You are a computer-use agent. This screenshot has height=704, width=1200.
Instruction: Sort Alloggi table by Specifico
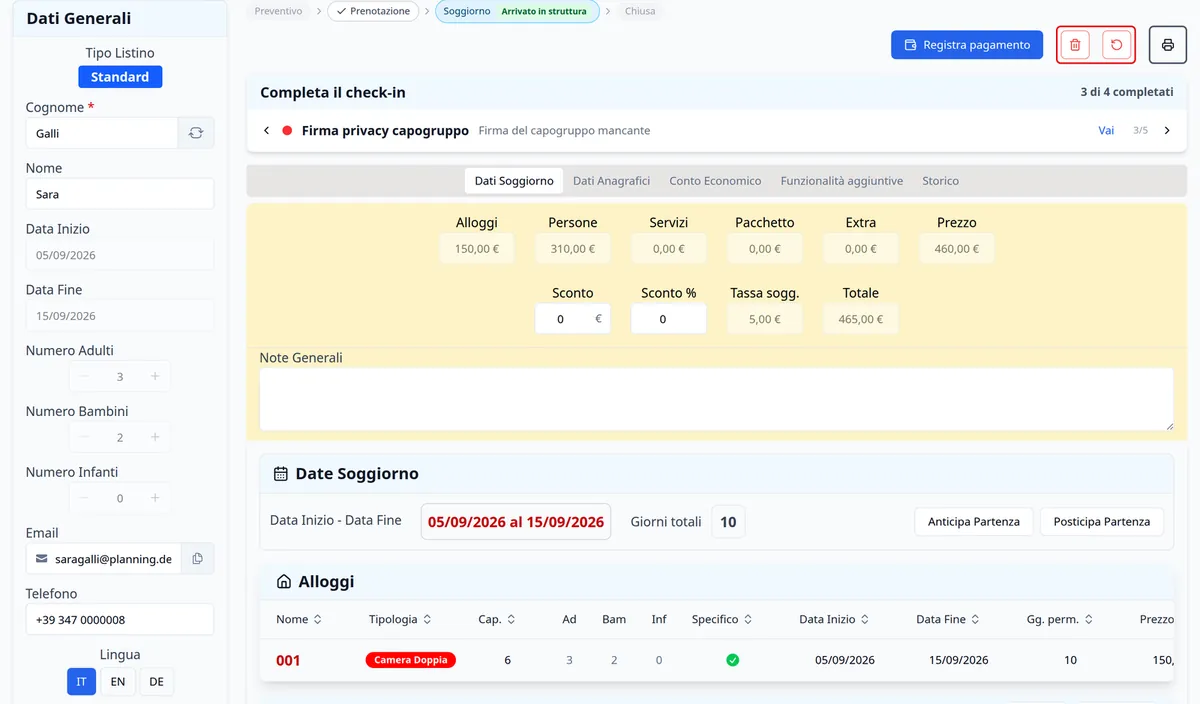tap(721, 619)
